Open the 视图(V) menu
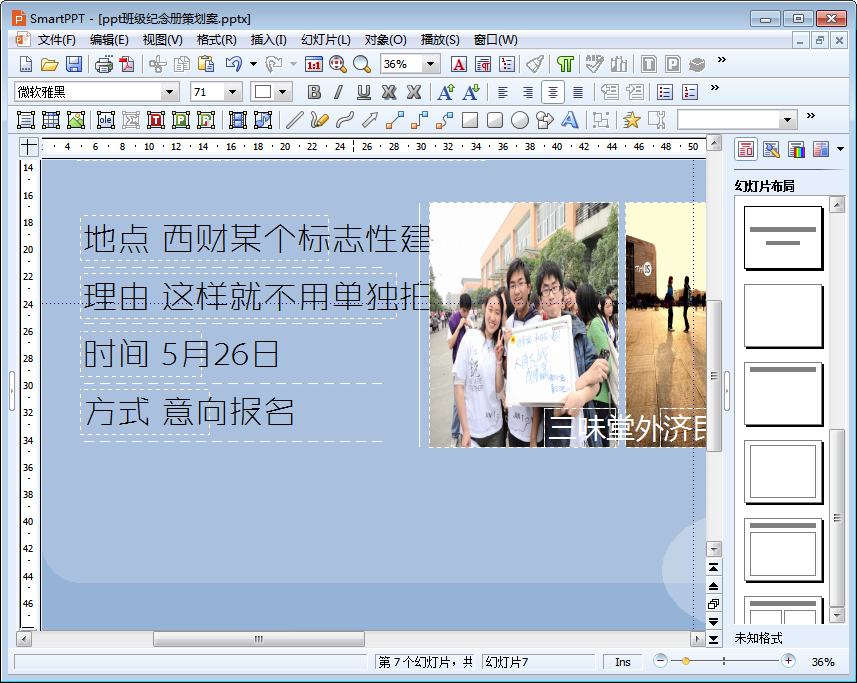The height and width of the screenshot is (683, 857). pos(162,40)
